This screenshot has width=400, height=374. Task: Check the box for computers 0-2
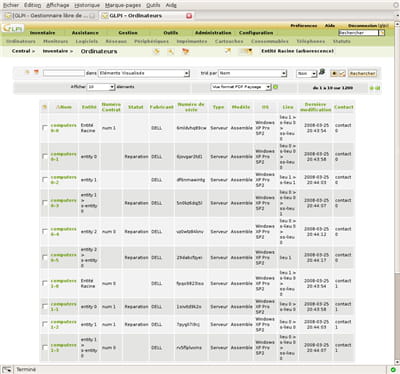pos(45,180)
